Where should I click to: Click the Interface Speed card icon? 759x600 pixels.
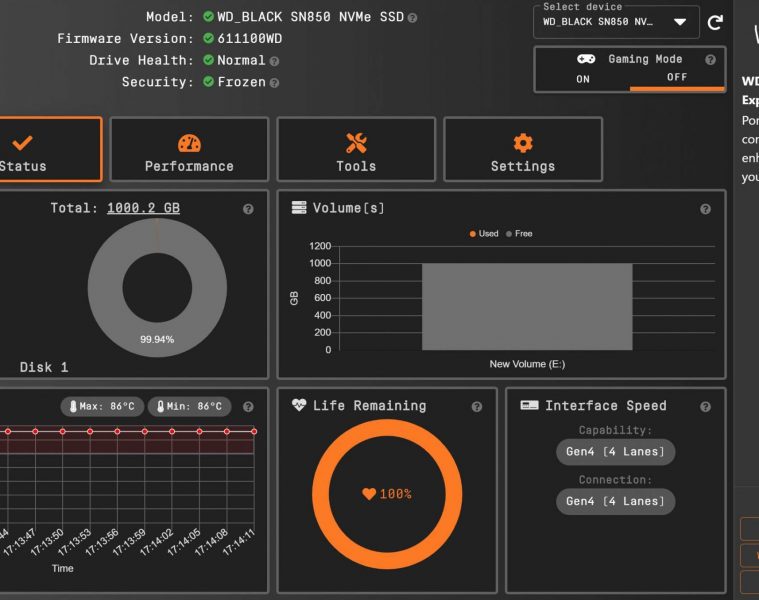tap(529, 405)
